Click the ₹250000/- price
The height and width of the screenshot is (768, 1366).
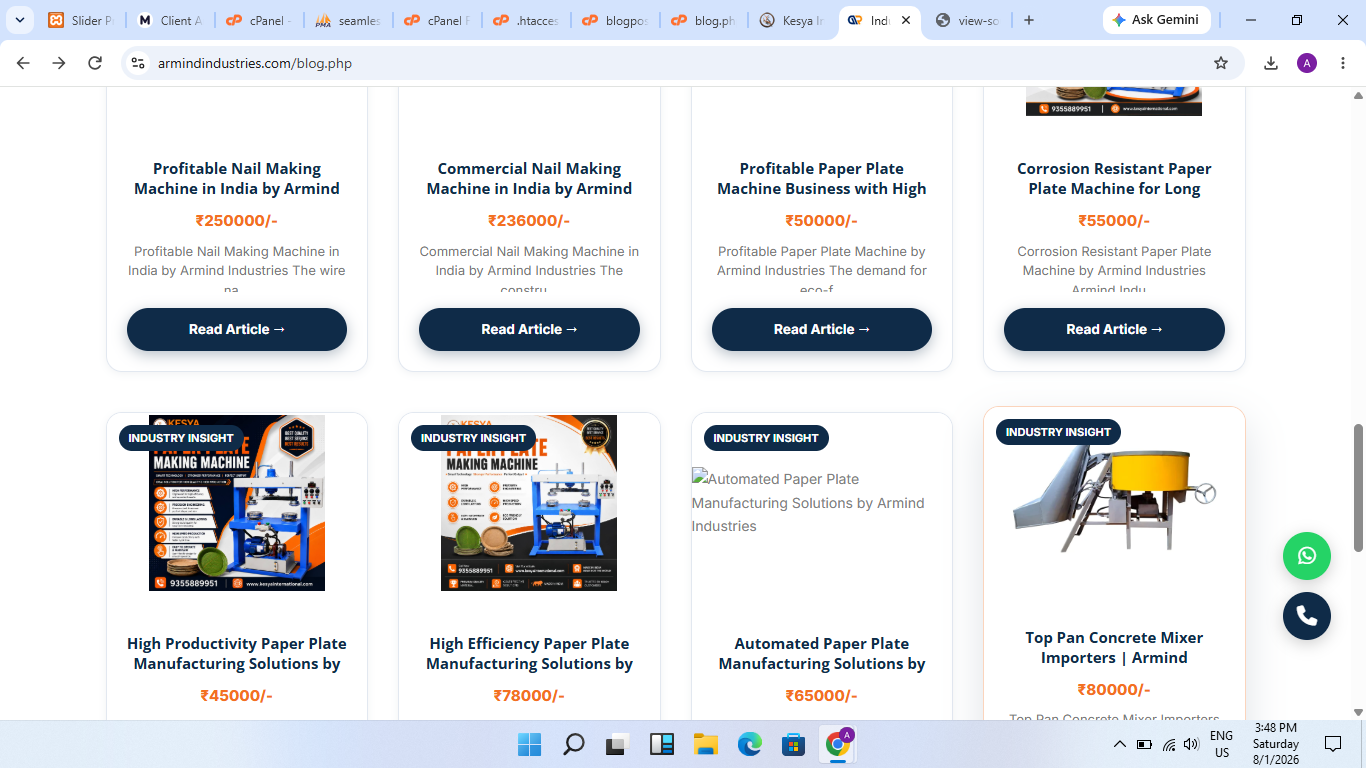[x=237, y=221]
